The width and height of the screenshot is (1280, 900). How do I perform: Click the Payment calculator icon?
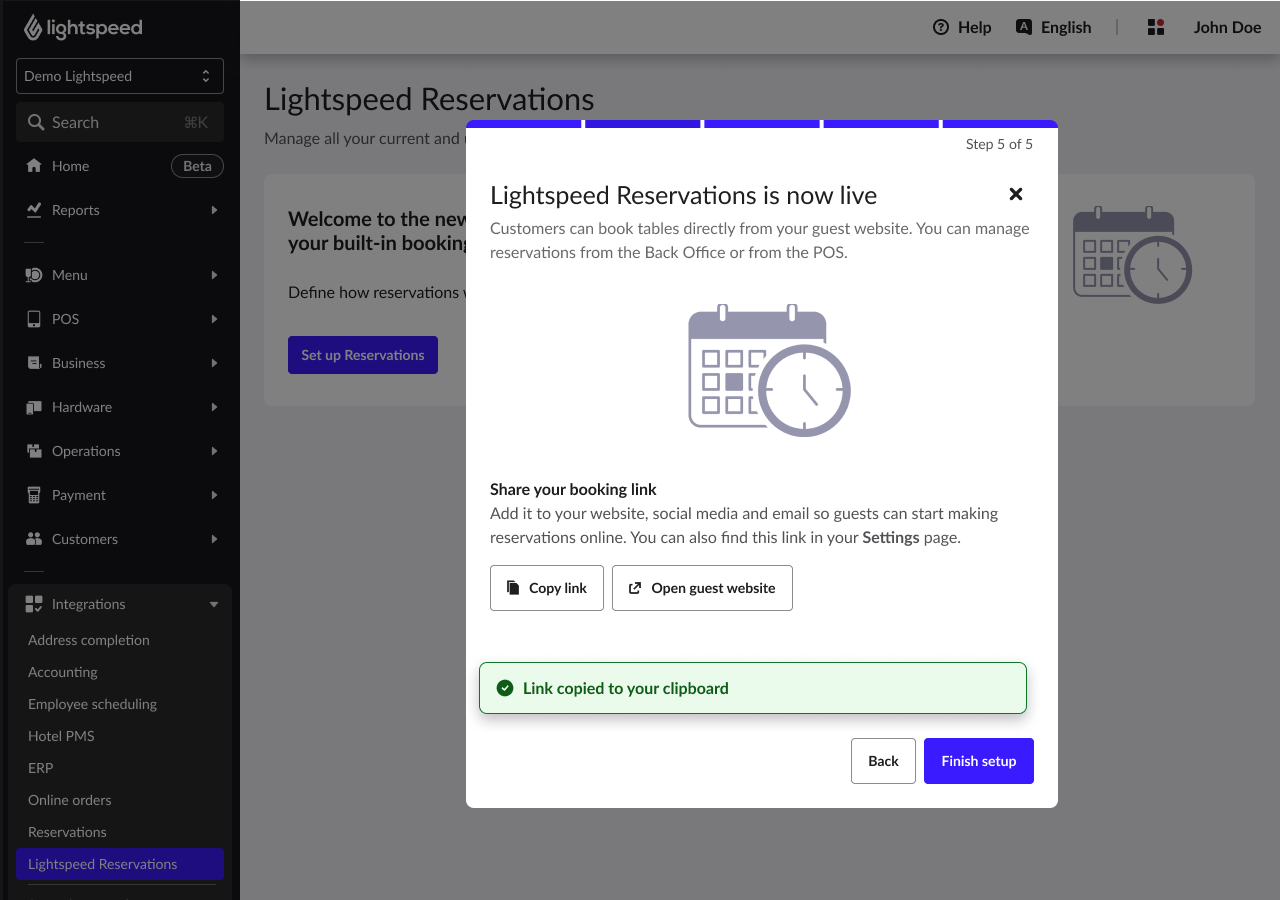pyautogui.click(x=34, y=495)
